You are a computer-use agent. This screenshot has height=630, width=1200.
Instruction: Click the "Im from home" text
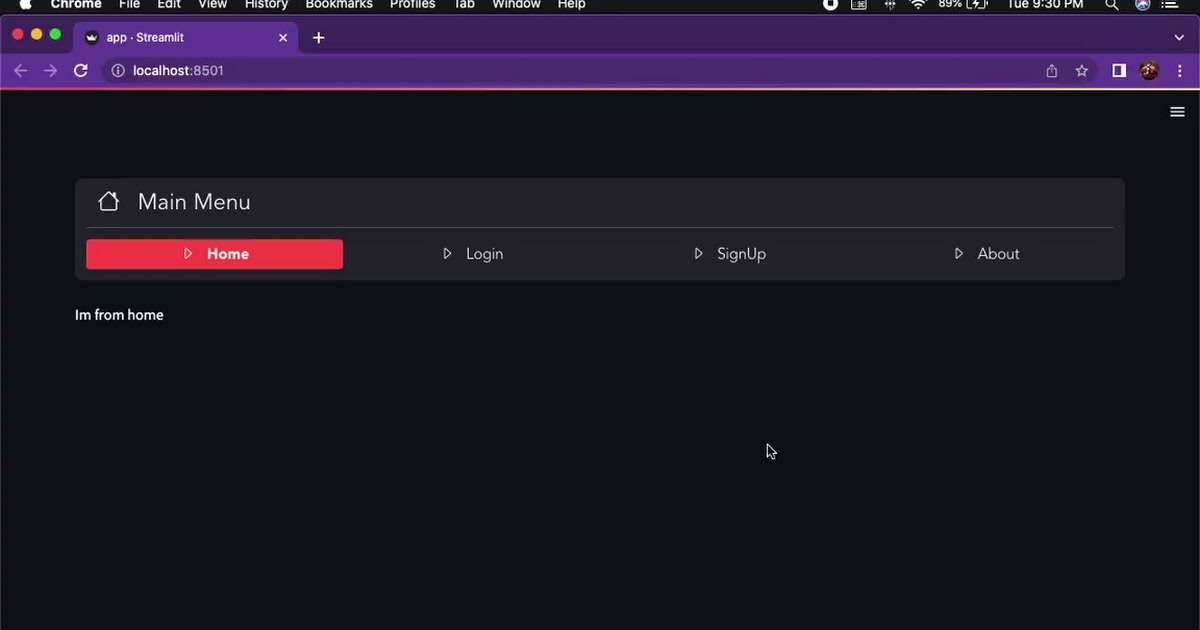(x=119, y=315)
